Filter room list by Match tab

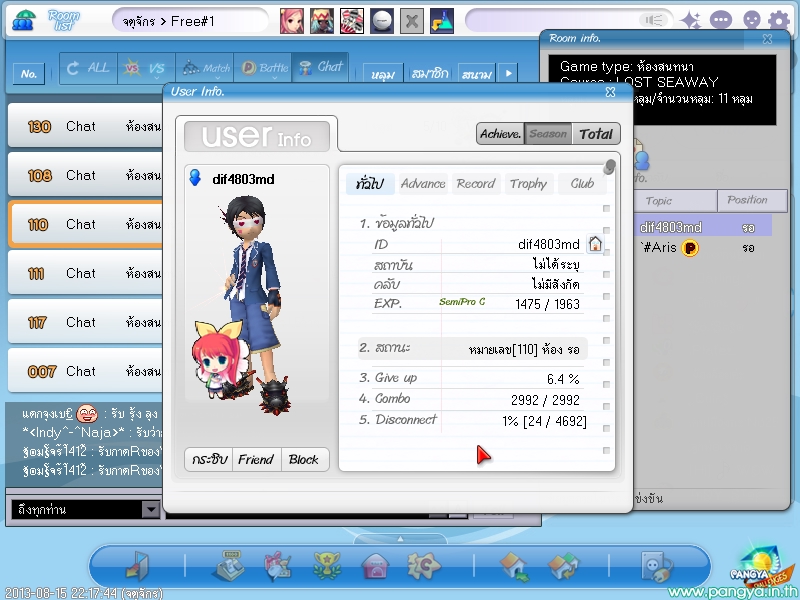(205, 67)
